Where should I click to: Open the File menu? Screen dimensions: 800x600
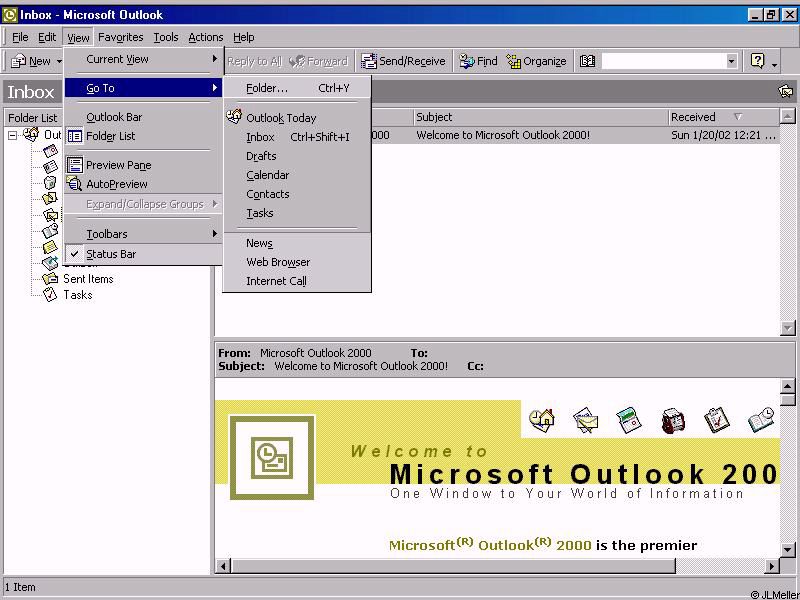pyautogui.click(x=20, y=37)
